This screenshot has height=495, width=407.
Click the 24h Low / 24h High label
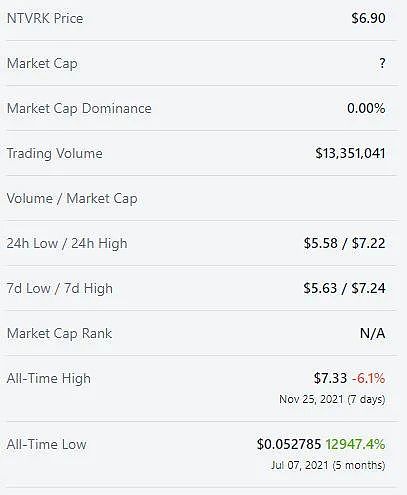pos(67,244)
